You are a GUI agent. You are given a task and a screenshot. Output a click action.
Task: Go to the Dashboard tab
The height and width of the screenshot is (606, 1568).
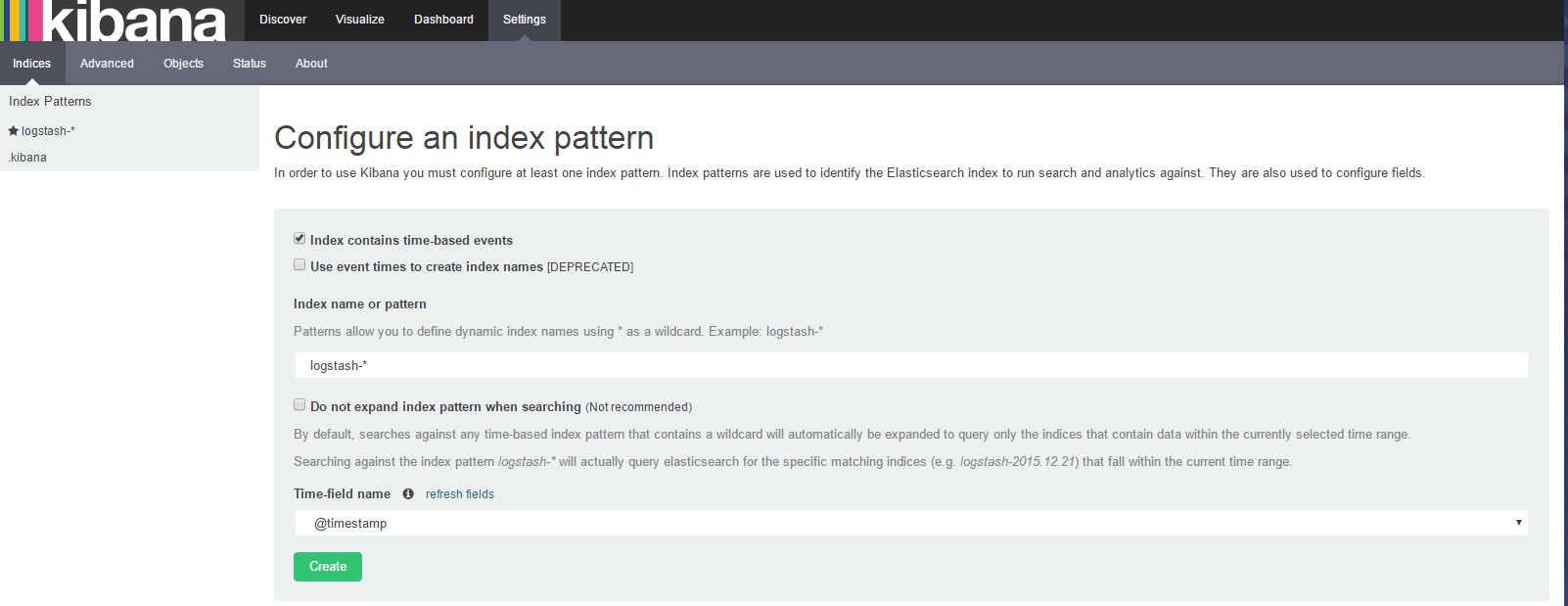443,20
